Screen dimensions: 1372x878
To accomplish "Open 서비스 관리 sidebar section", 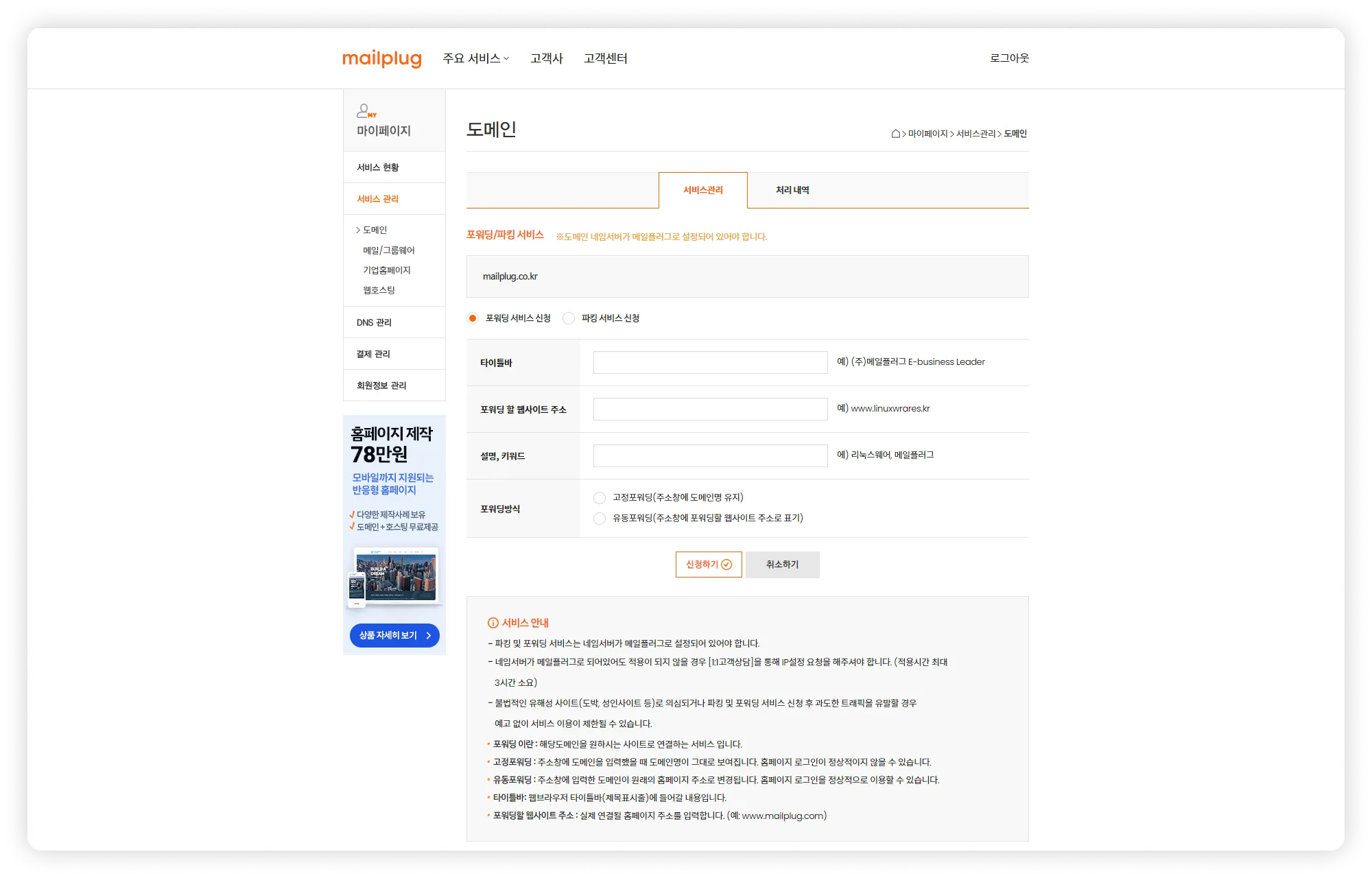I will pos(377,199).
